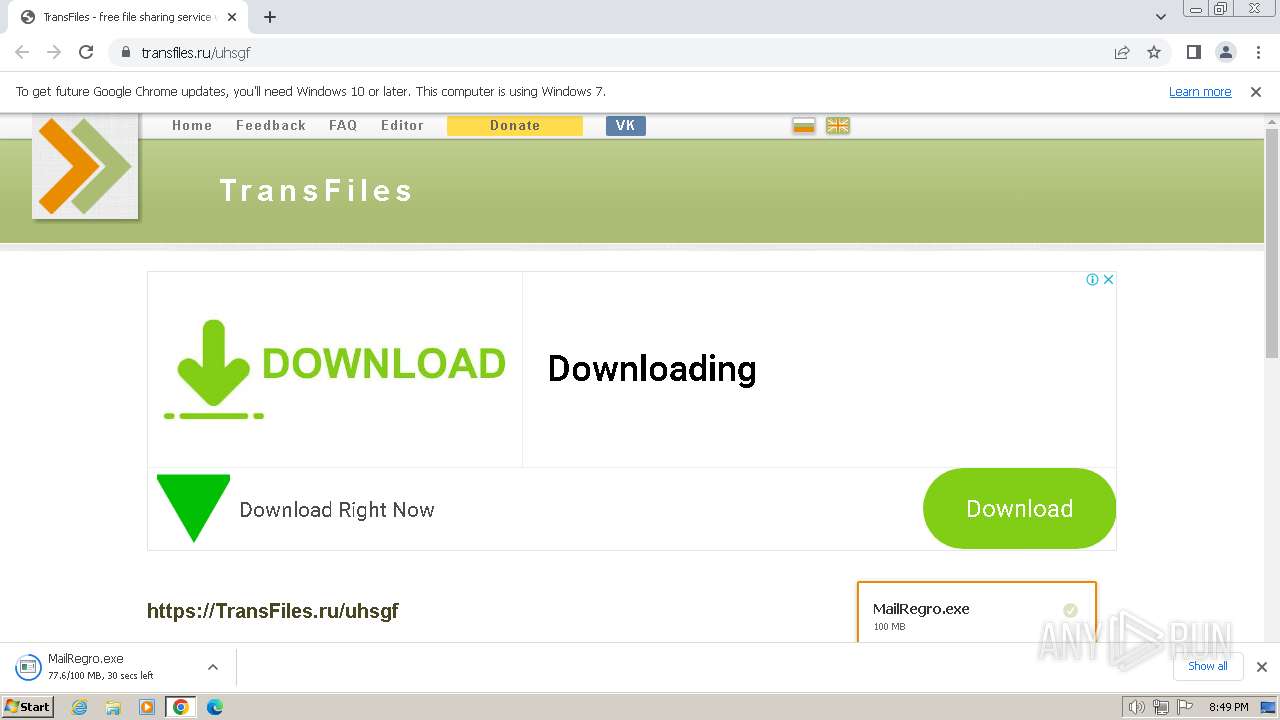Close the TransFiles tab

(232, 17)
